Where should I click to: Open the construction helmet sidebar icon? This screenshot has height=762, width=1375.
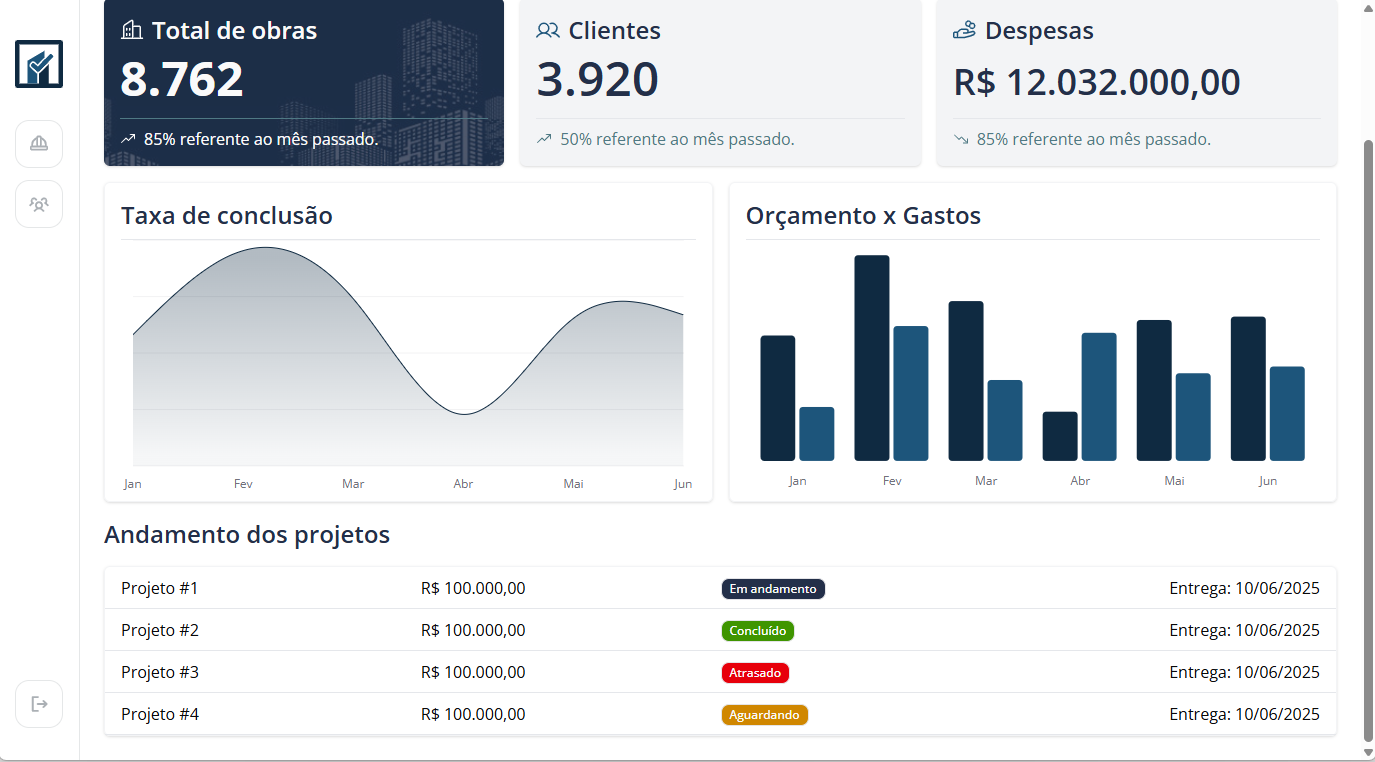39,144
